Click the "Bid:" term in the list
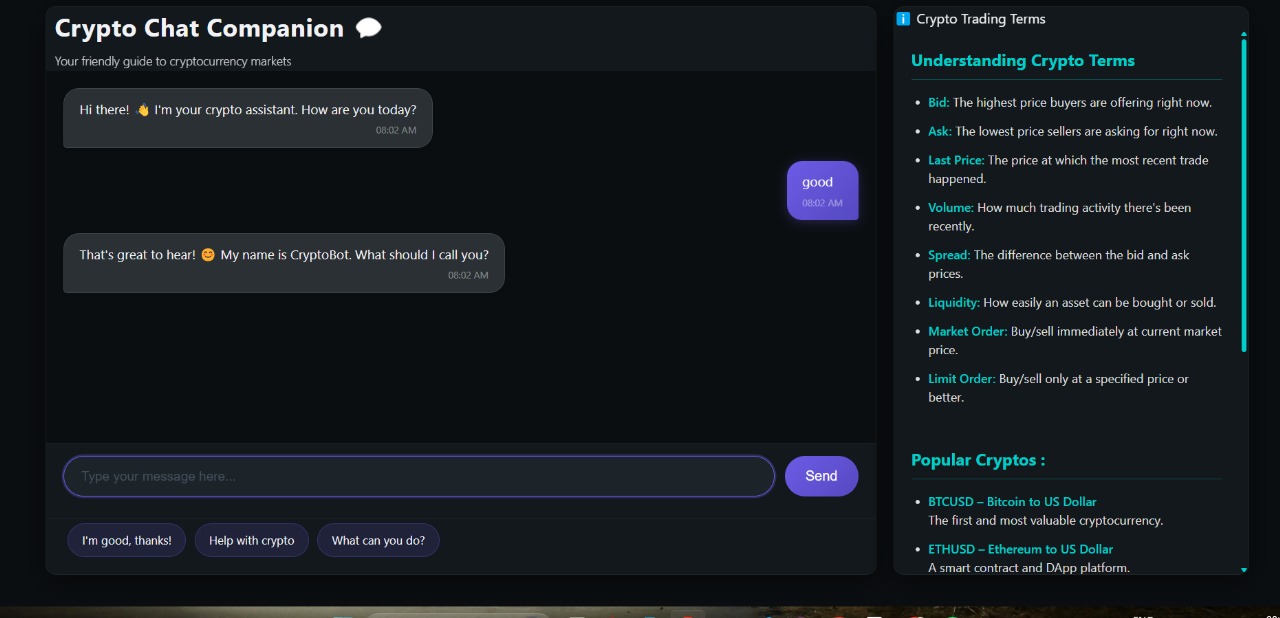 click(x=938, y=102)
